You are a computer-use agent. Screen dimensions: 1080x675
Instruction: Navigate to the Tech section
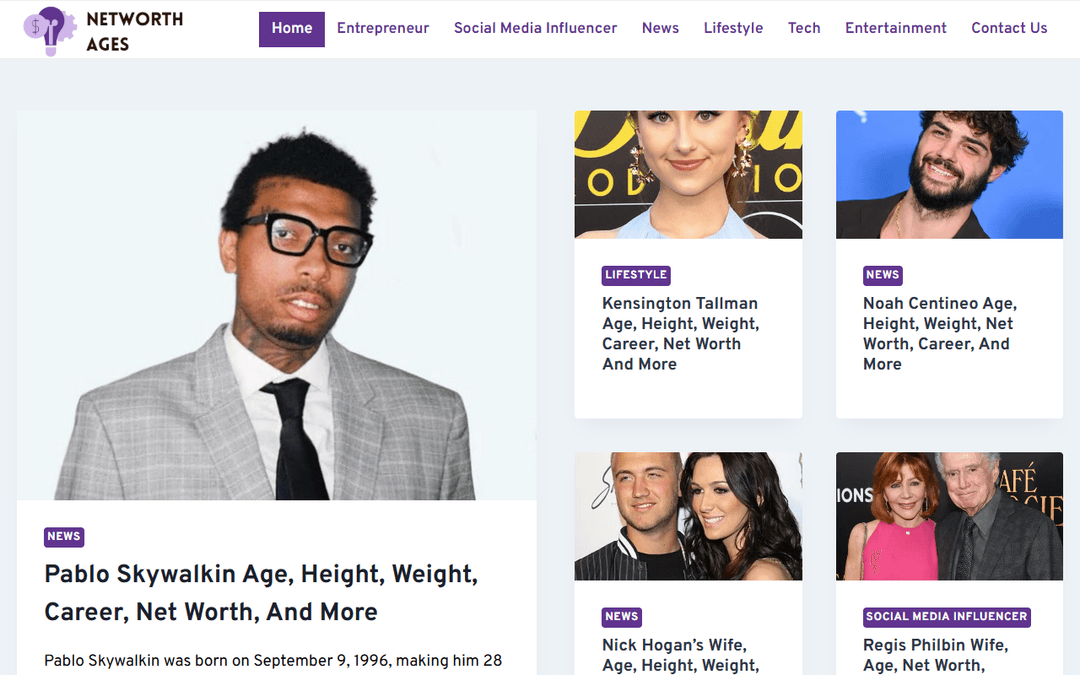coord(804,29)
